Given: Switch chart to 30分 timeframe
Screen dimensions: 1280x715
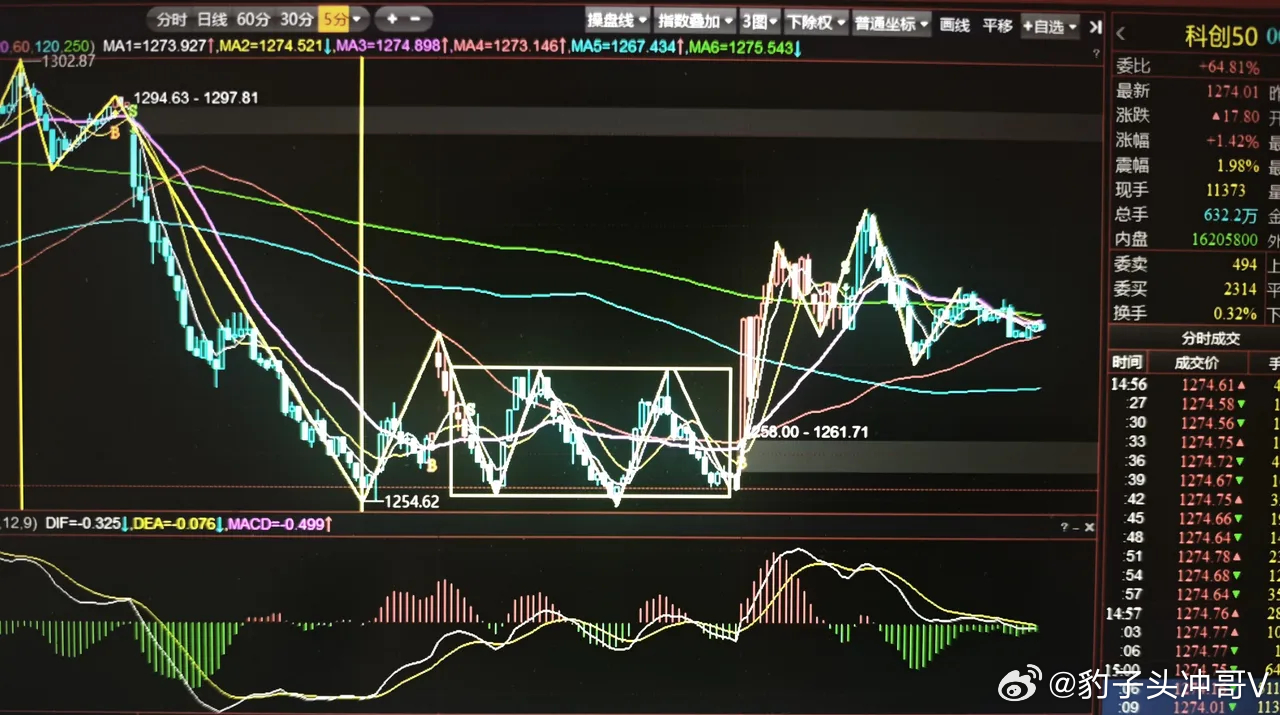Looking at the screenshot, I should coord(296,18).
